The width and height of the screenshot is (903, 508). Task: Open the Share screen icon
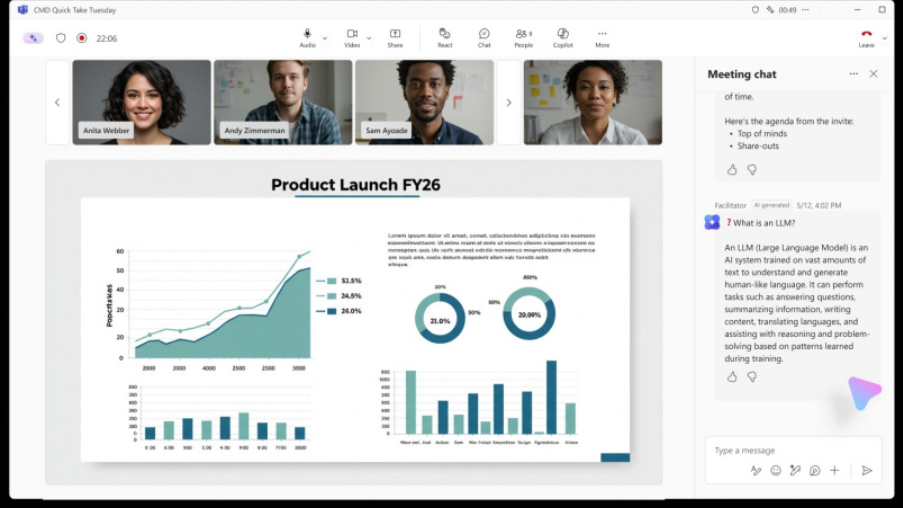(x=395, y=38)
